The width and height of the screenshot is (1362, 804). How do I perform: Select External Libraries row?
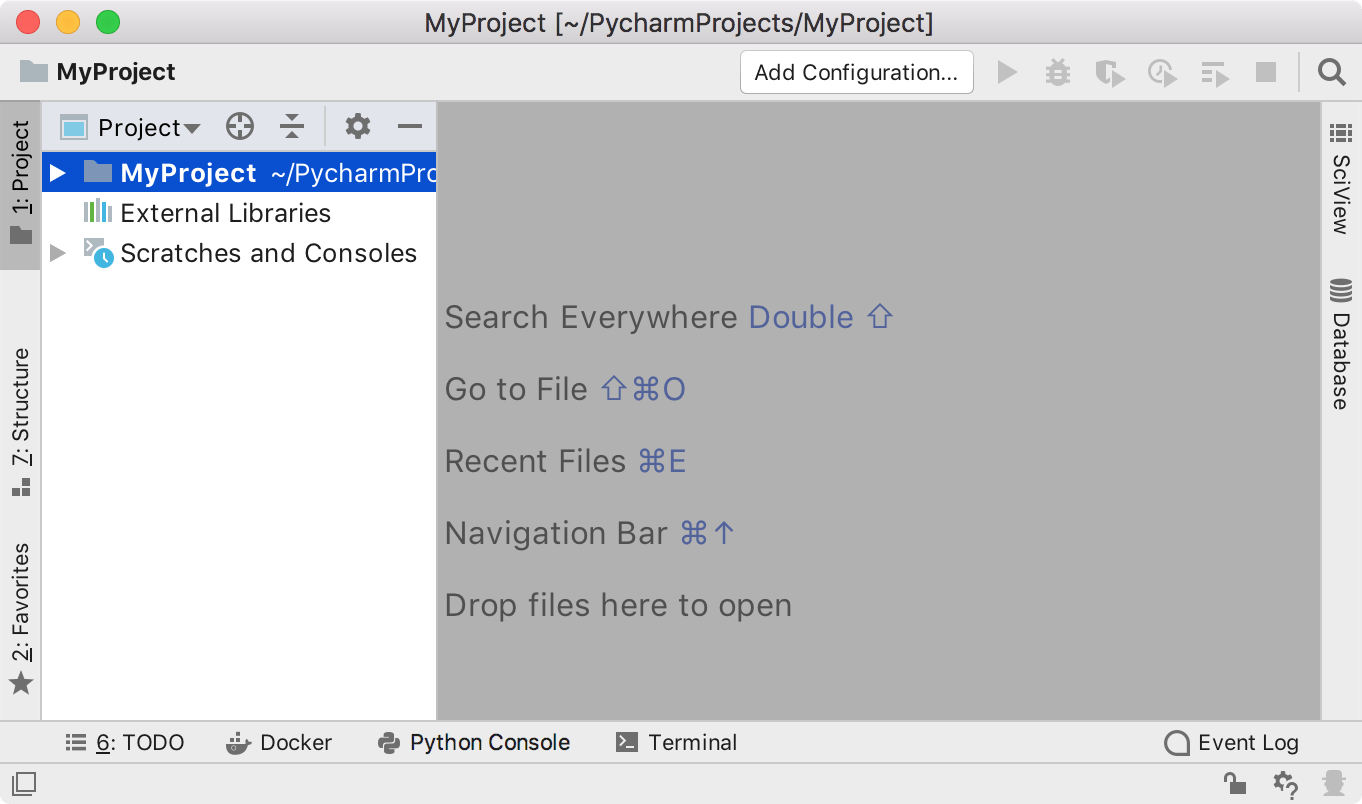239,213
